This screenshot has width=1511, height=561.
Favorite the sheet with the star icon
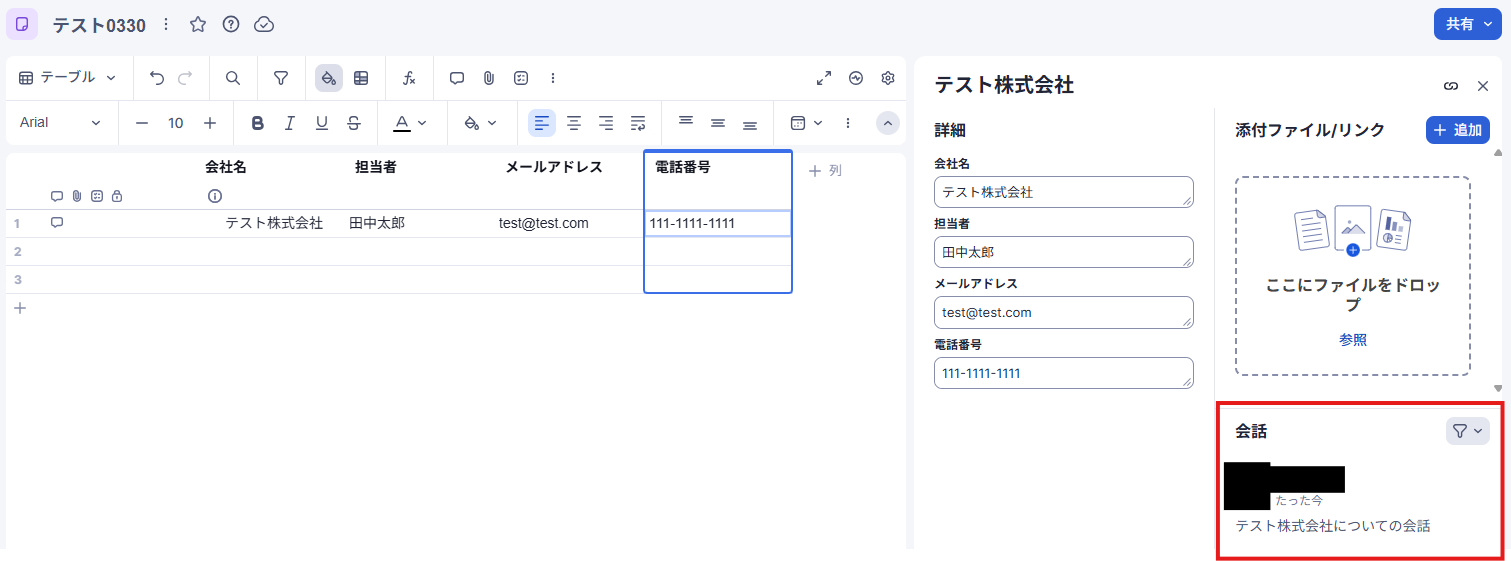tap(198, 24)
